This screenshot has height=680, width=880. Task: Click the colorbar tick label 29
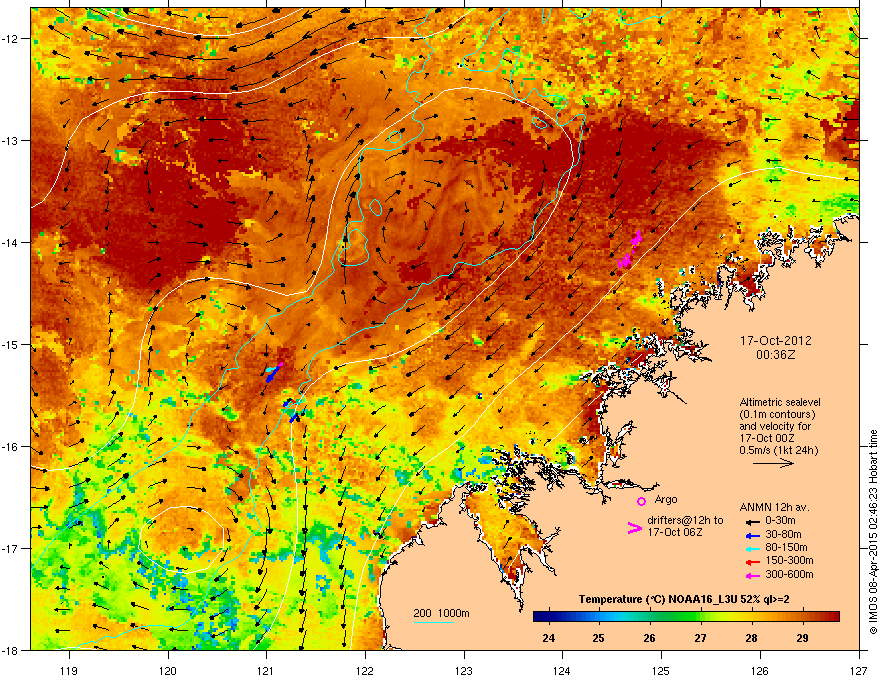[x=802, y=638]
